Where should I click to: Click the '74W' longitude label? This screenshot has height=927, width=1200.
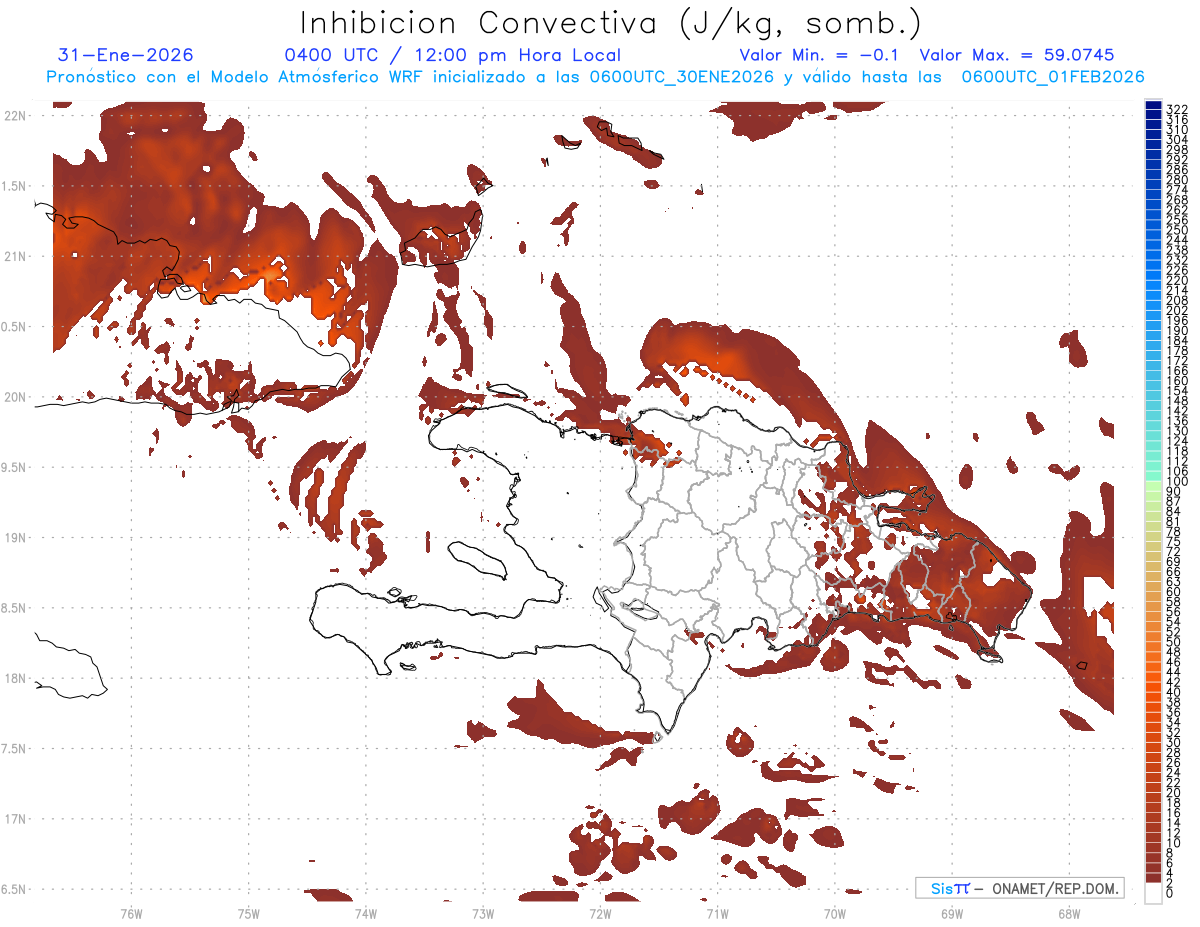pos(366,913)
